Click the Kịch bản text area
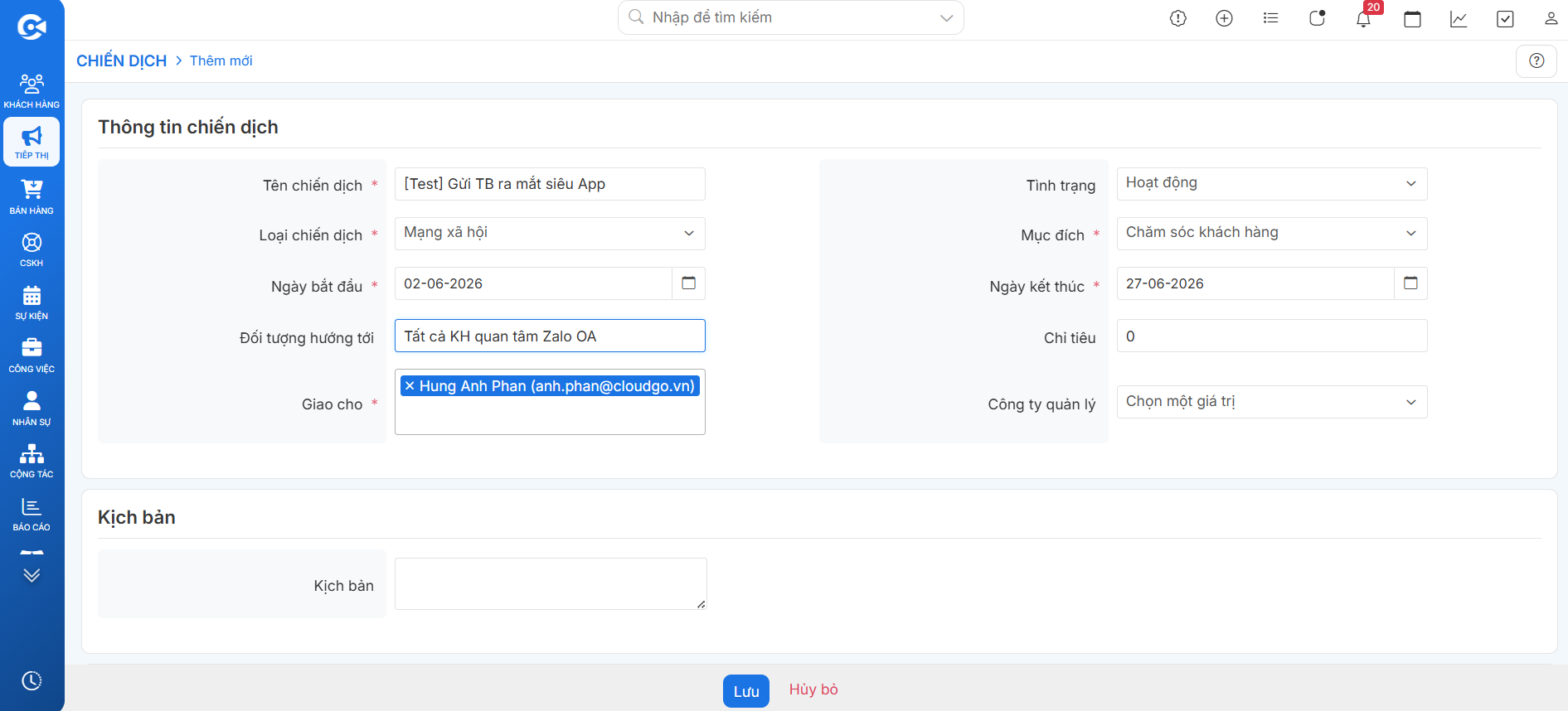 coord(551,584)
